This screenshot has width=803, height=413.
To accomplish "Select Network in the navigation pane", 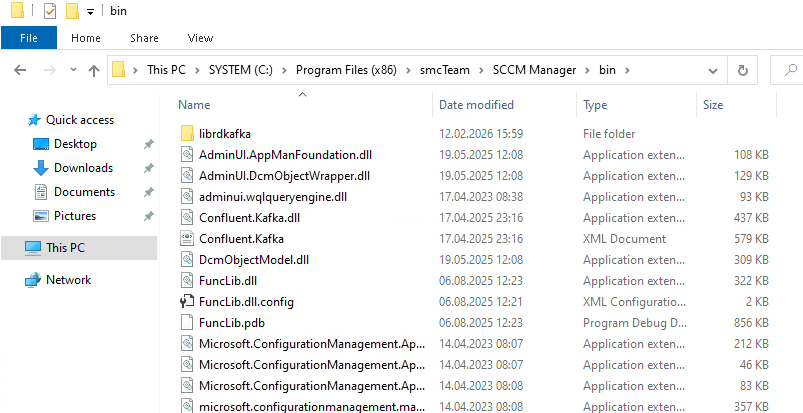I will pyautogui.click(x=68, y=280).
